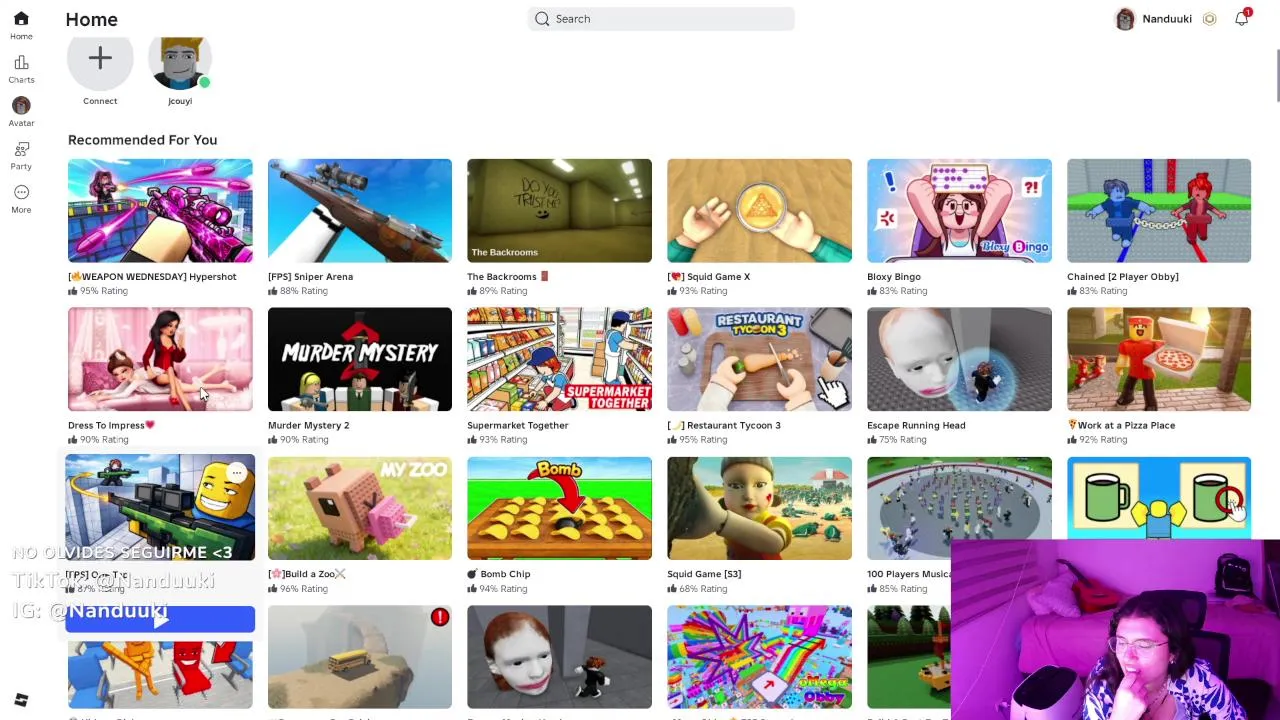Viewport: 1280px width, 720px height.
Task: Open the Squid Game X thumbnail
Action: (x=759, y=210)
